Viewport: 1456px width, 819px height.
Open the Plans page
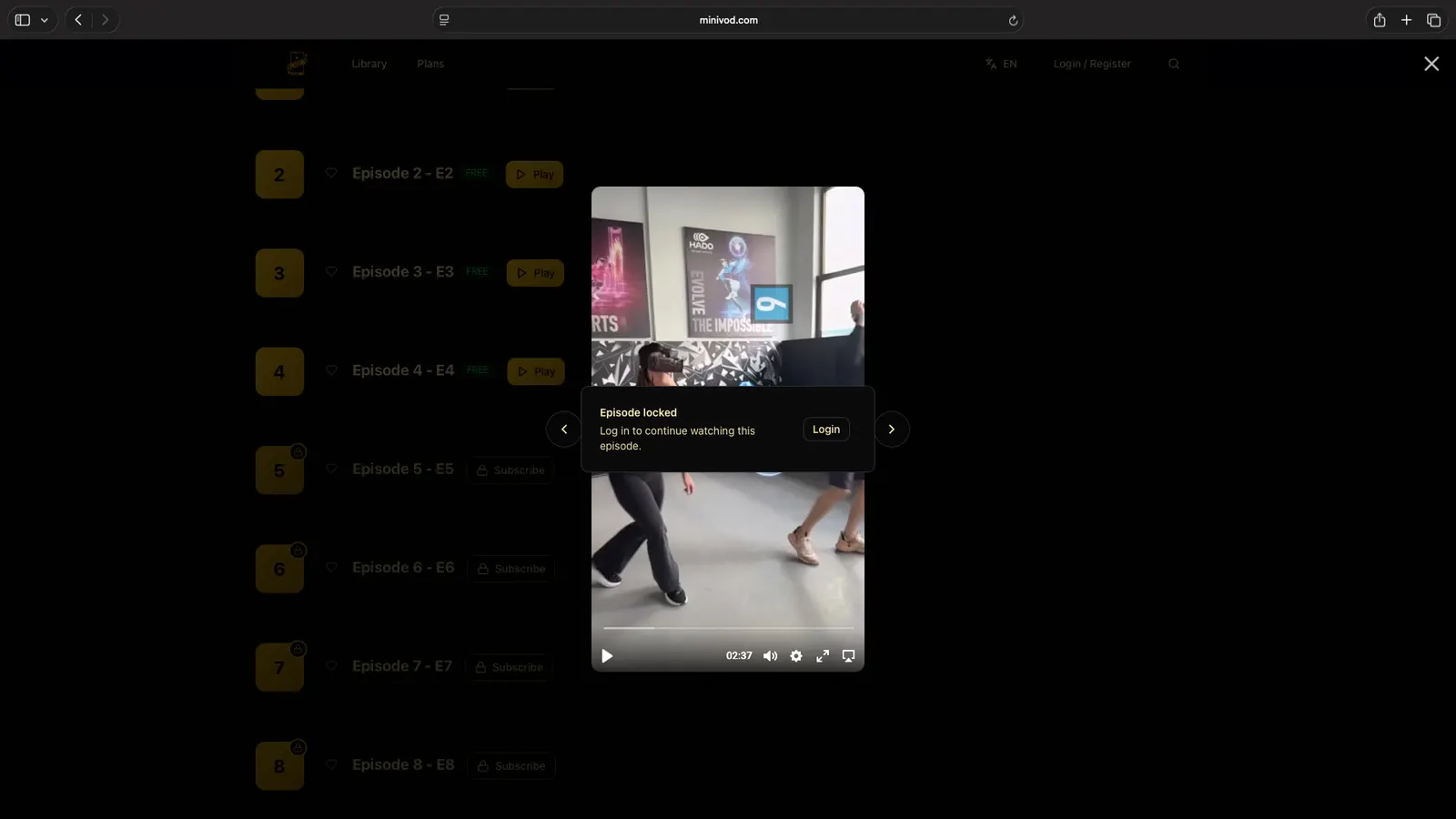click(x=430, y=64)
